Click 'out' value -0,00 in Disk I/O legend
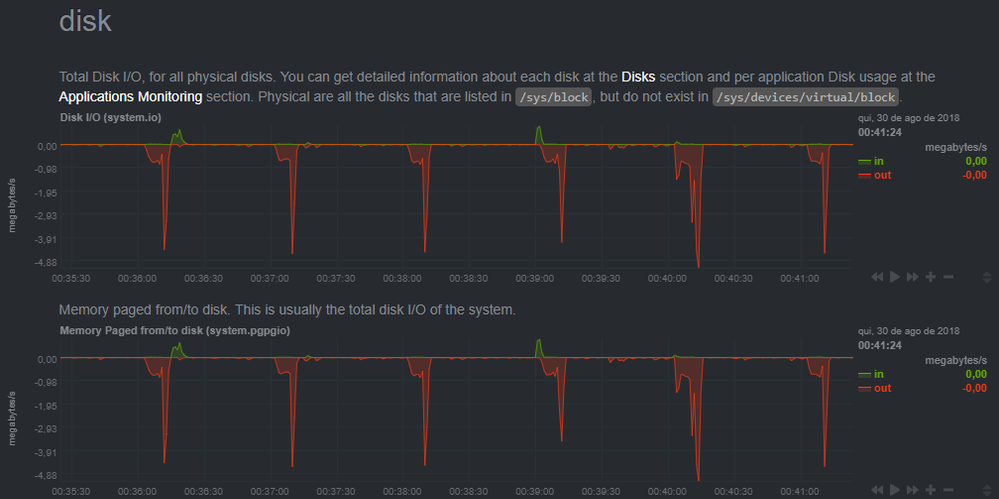The image size is (999, 499). tap(974, 175)
